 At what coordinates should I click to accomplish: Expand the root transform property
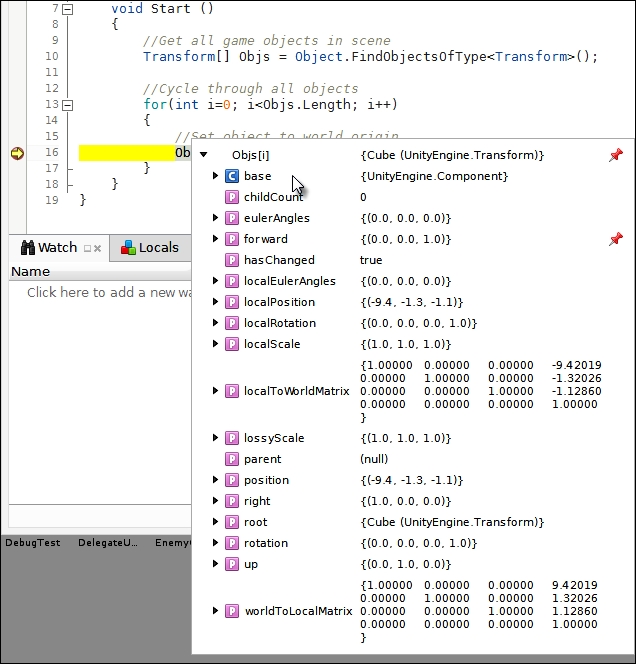[x=215, y=522]
